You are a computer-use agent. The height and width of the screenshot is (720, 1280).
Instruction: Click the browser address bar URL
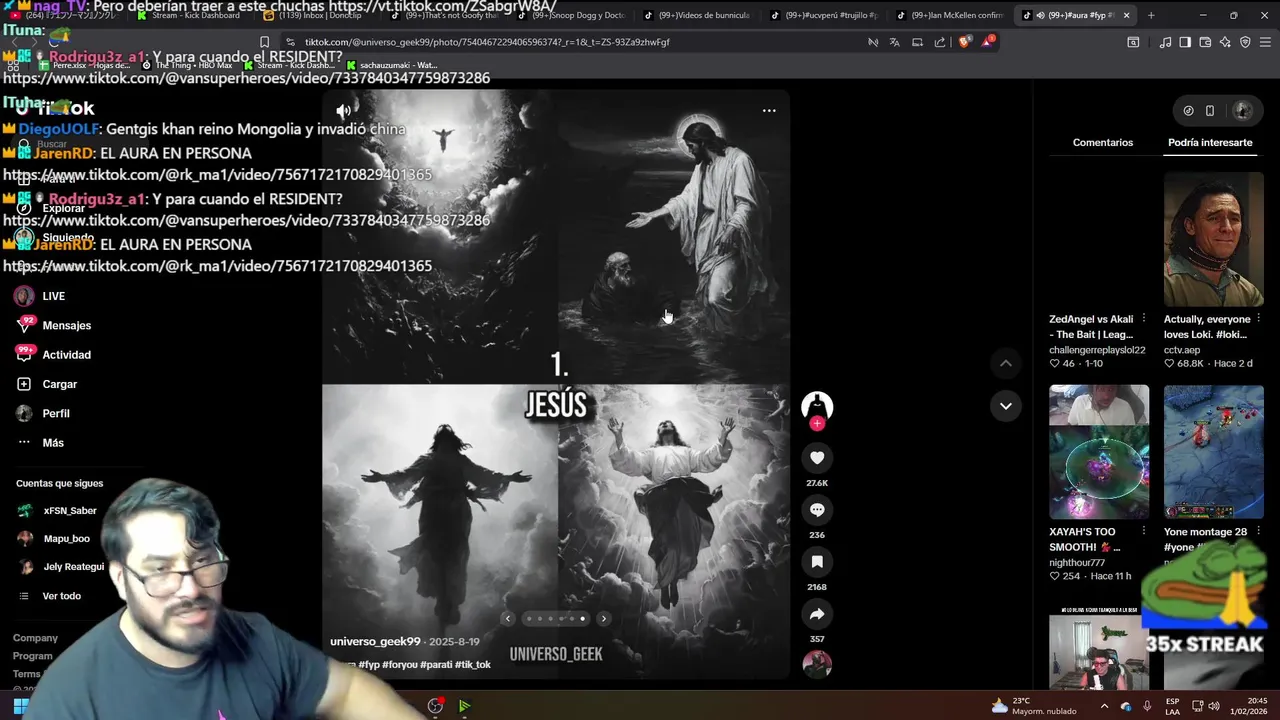click(x=487, y=42)
